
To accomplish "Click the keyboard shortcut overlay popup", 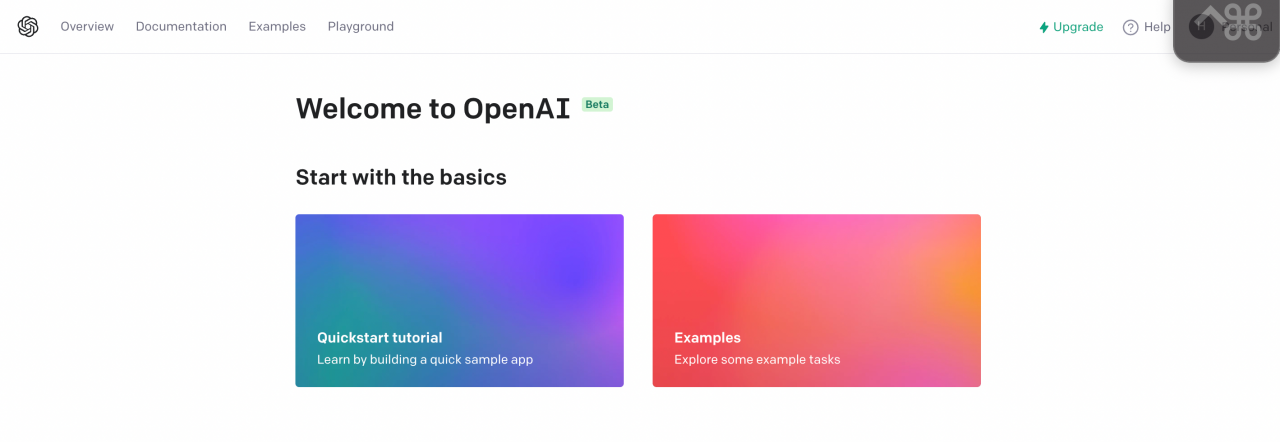I will tap(1227, 30).
